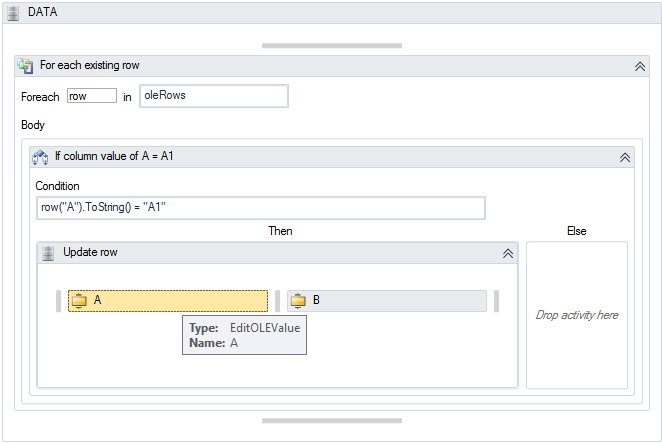Click the icon of activity B
The width and height of the screenshot is (662, 444).
298,300
